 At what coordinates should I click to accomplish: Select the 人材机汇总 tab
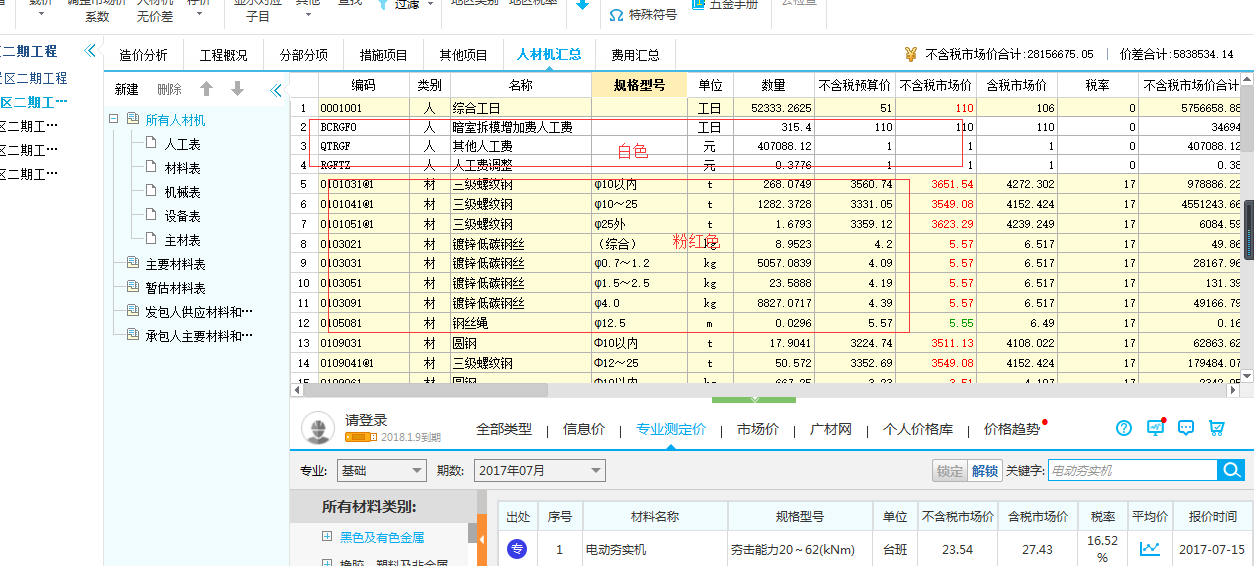[x=549, y=54]
